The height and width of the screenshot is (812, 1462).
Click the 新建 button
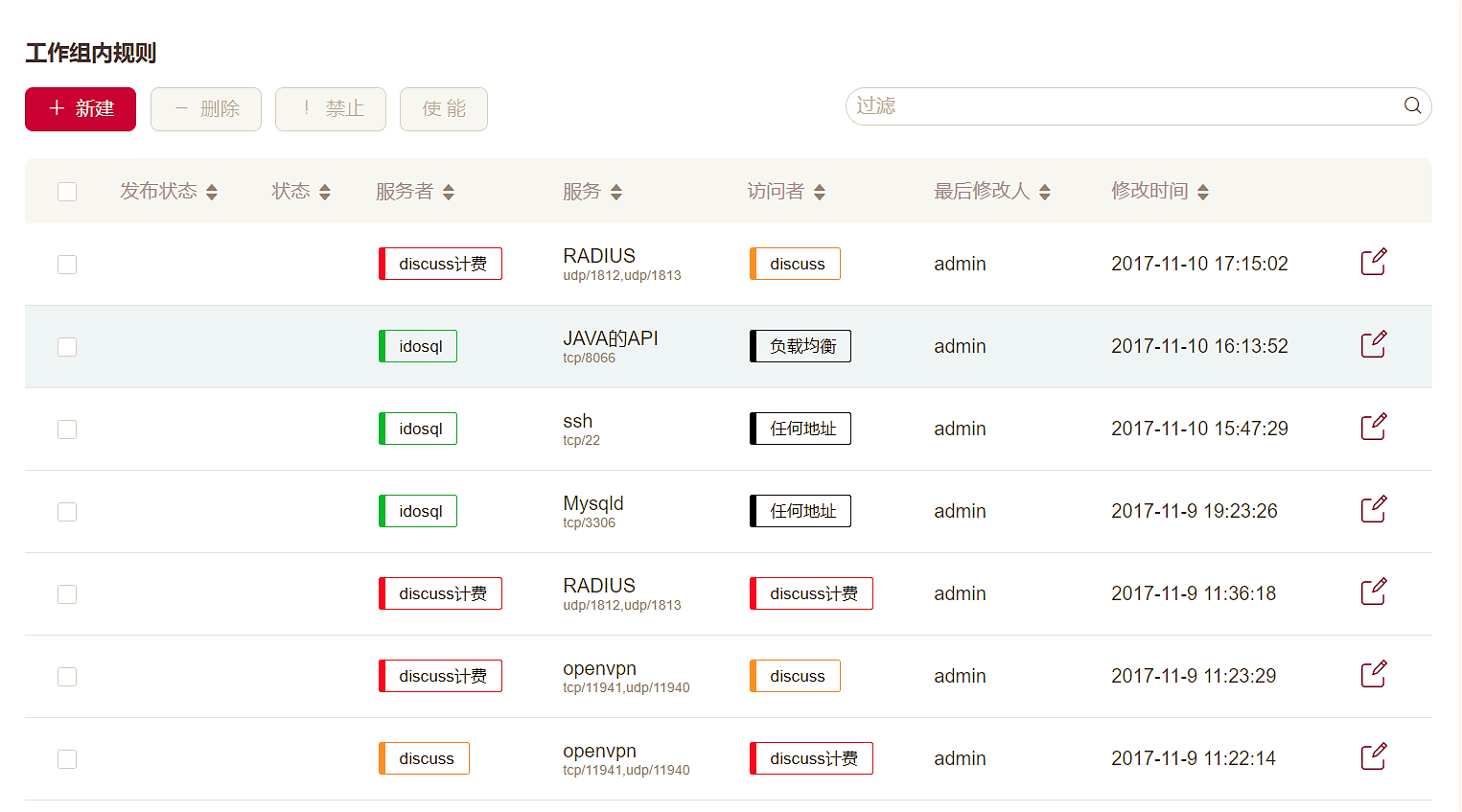click(81, 109)
